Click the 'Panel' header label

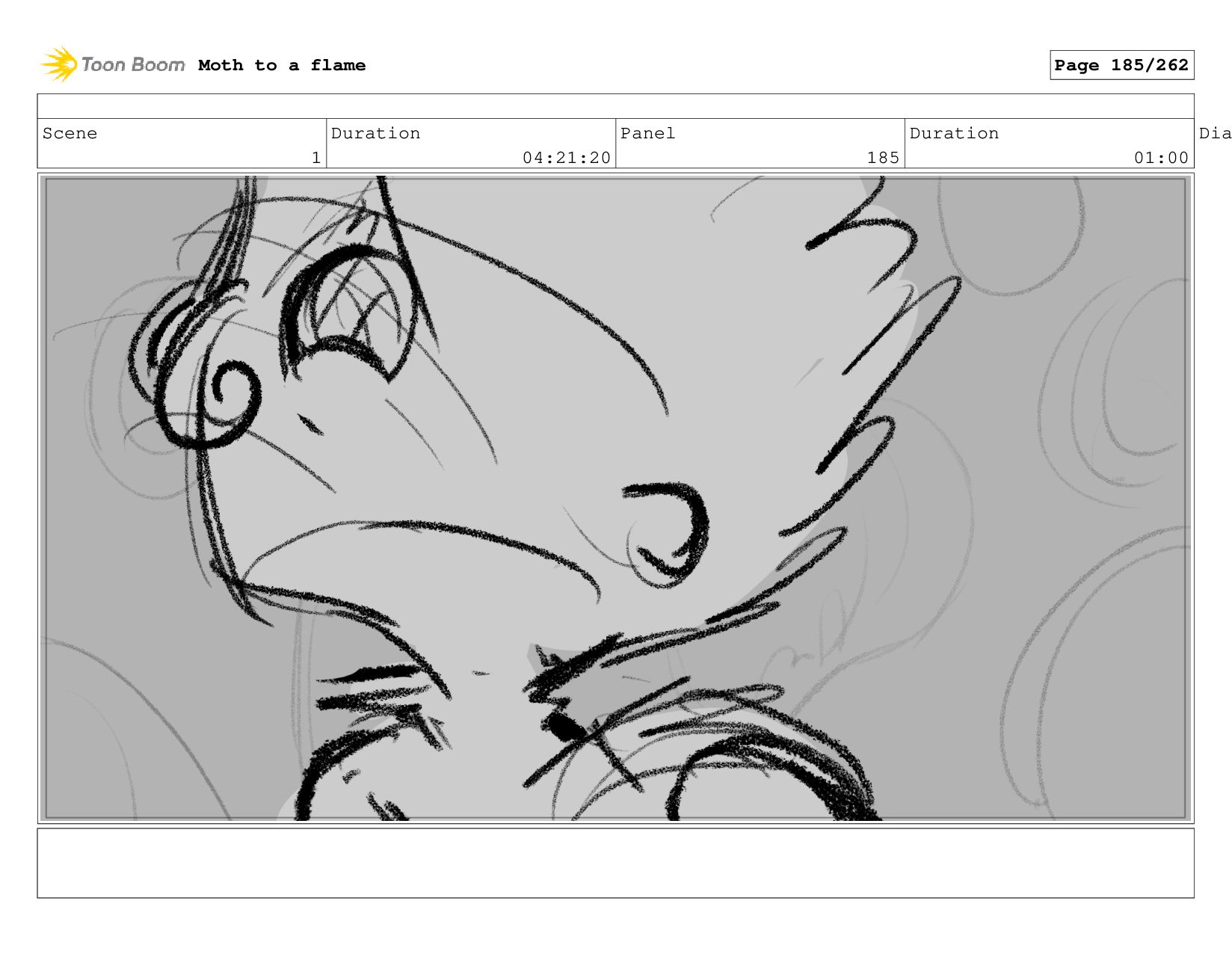[x=647, y=133]
